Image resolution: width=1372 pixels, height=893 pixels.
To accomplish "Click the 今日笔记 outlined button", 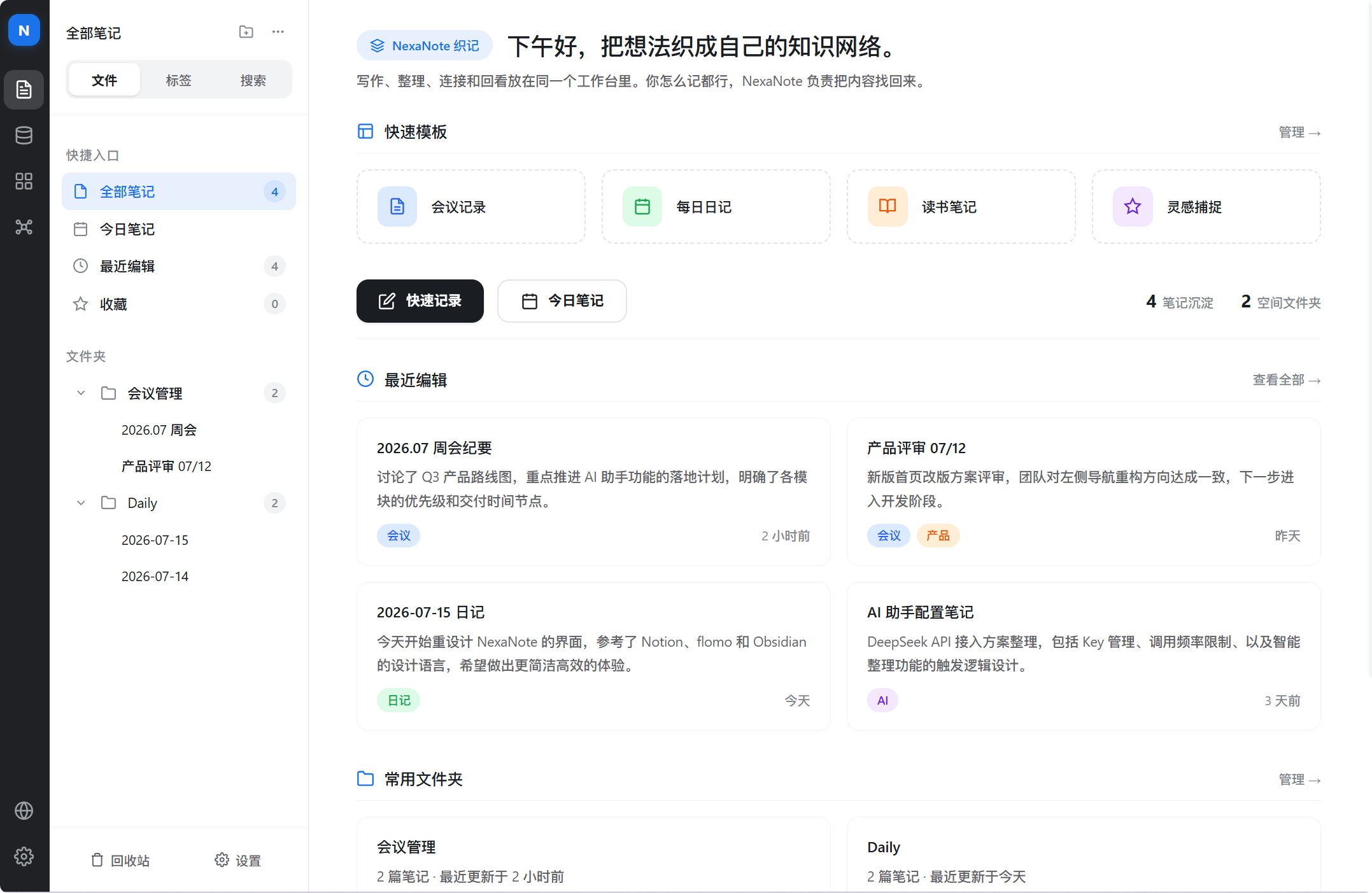I will (x=562, y=301).
